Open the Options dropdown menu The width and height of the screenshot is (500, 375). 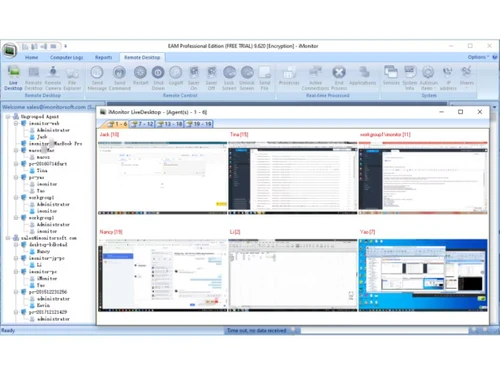[478, 57]
